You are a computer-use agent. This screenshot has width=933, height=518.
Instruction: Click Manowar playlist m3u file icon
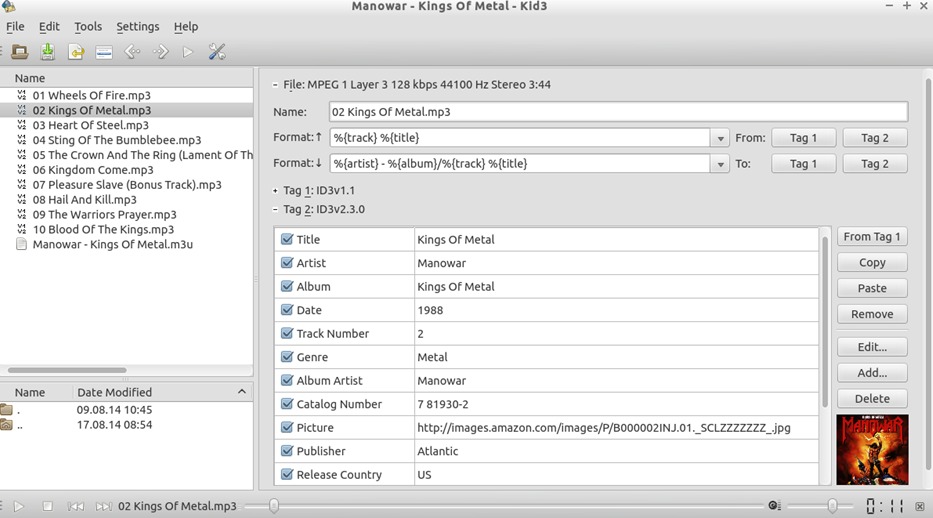point(21,244)
